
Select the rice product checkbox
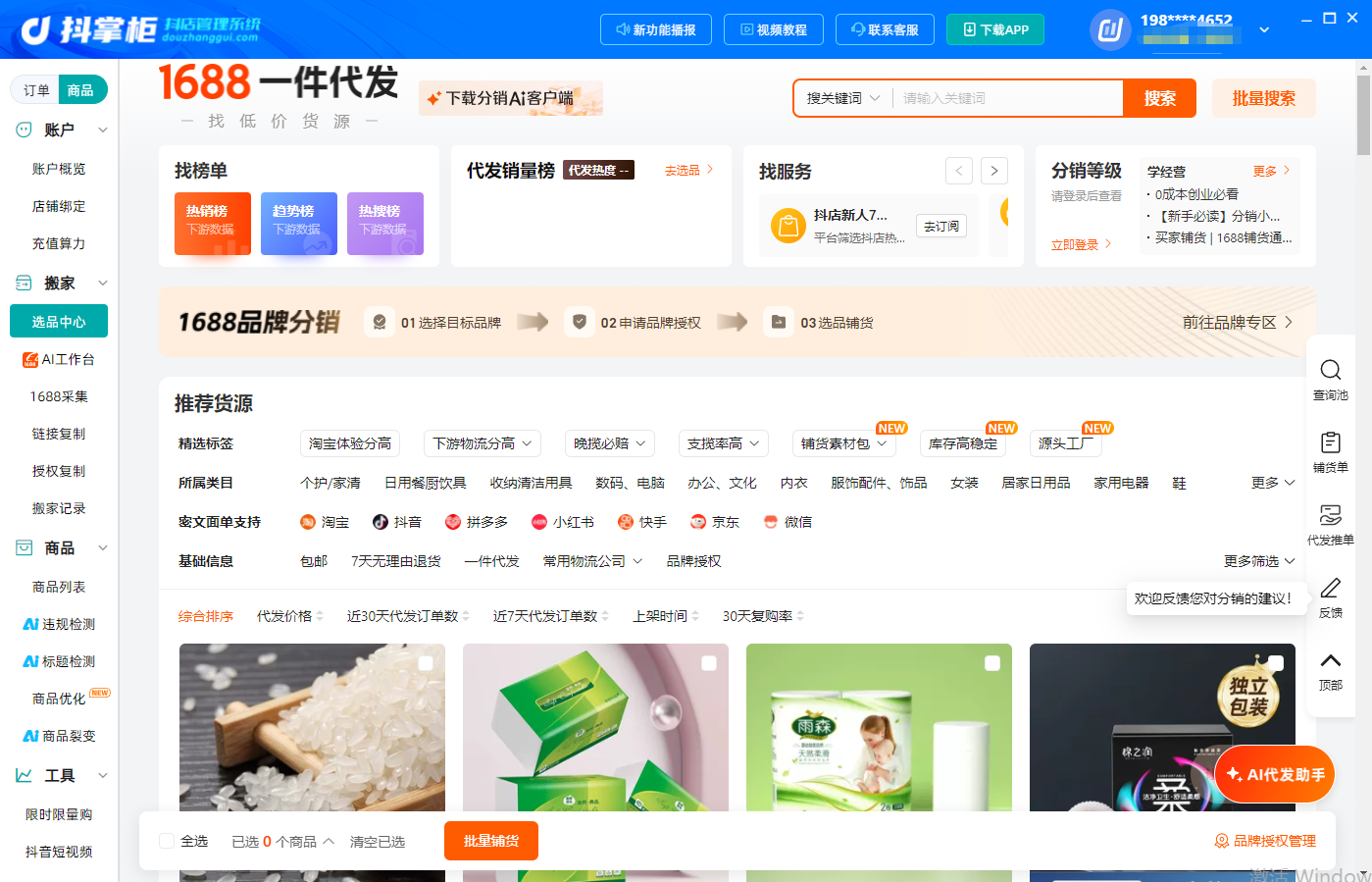click(426, 663)
